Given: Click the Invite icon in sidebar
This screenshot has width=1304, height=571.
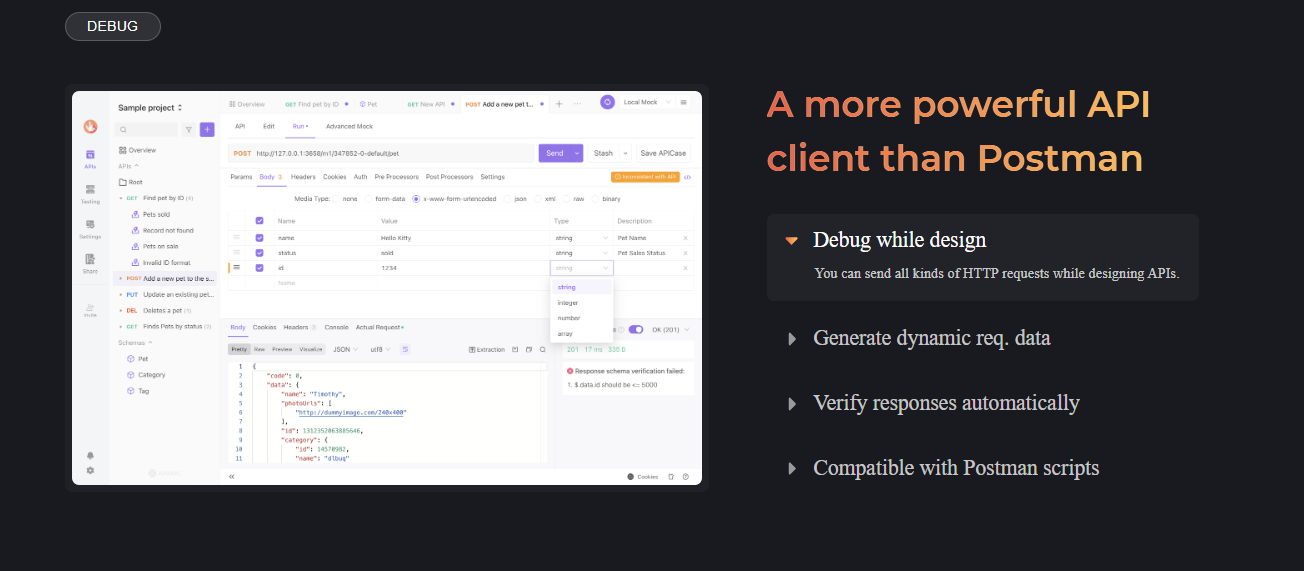Looking at the screenshot, I should point(90,309).
